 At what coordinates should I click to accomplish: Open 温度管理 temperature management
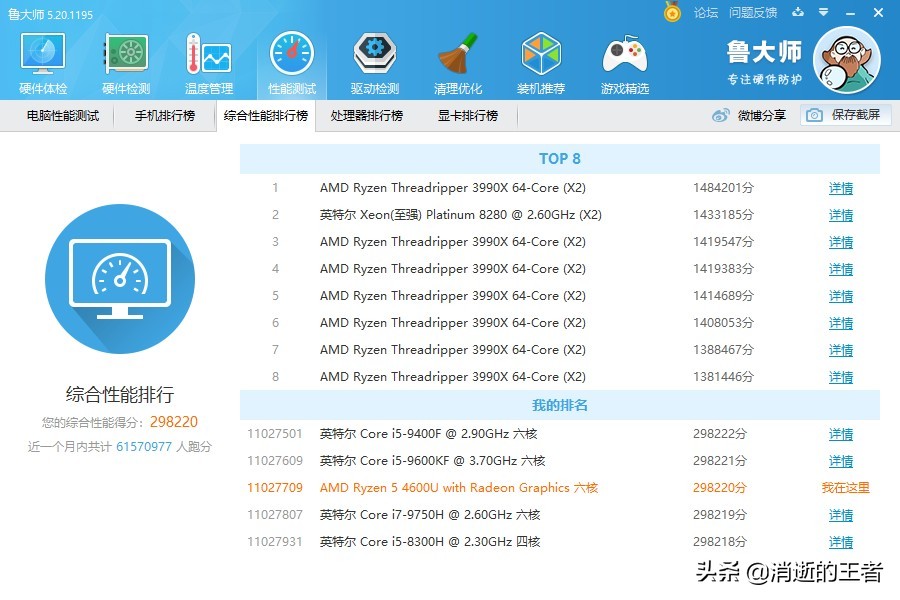[x=207, y=60]
